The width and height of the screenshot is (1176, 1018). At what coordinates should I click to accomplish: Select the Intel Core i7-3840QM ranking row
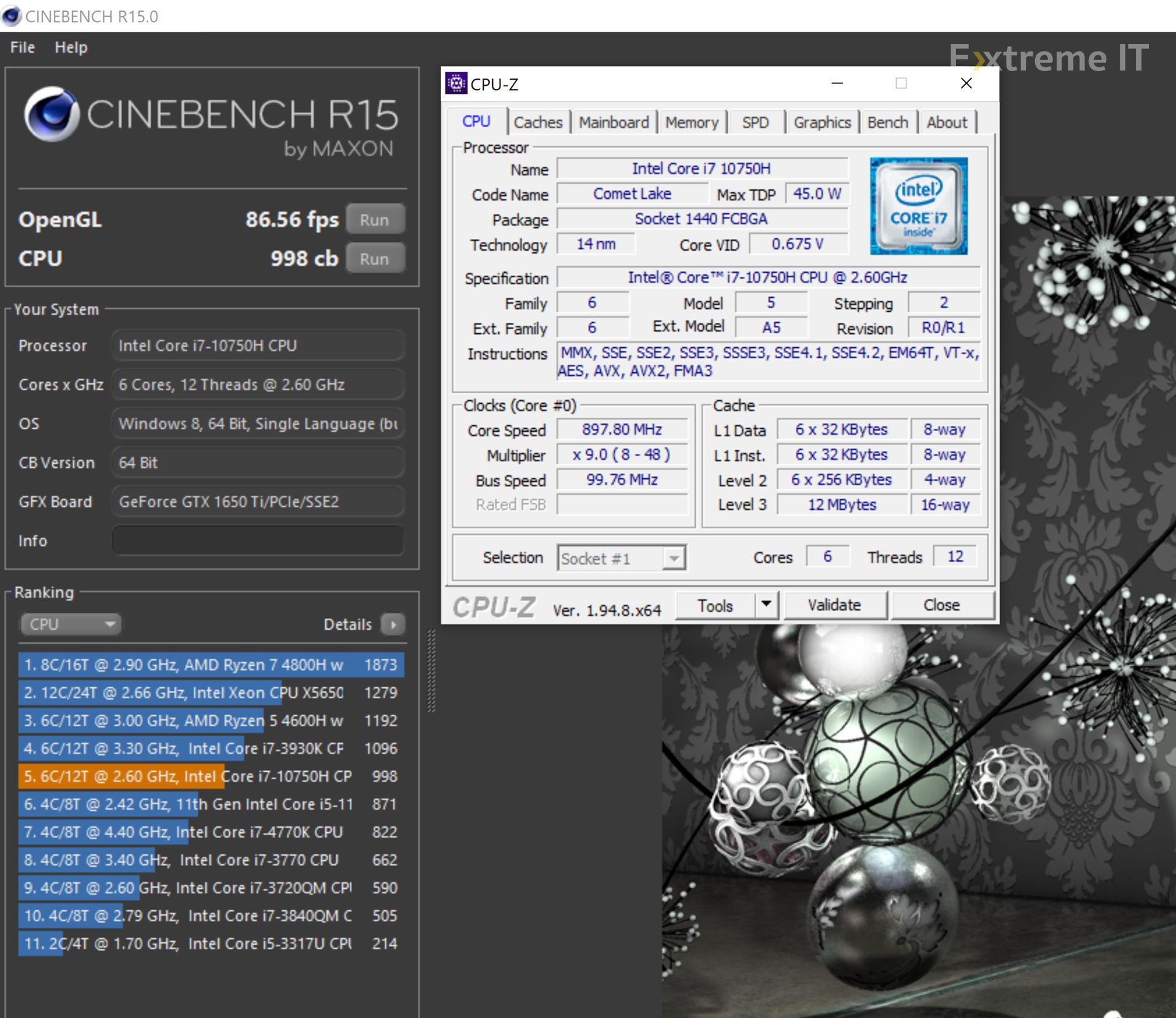[211, 916]
